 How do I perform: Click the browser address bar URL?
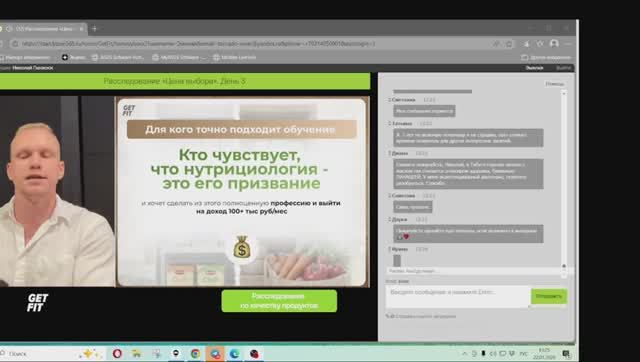(x=198, y=43)
